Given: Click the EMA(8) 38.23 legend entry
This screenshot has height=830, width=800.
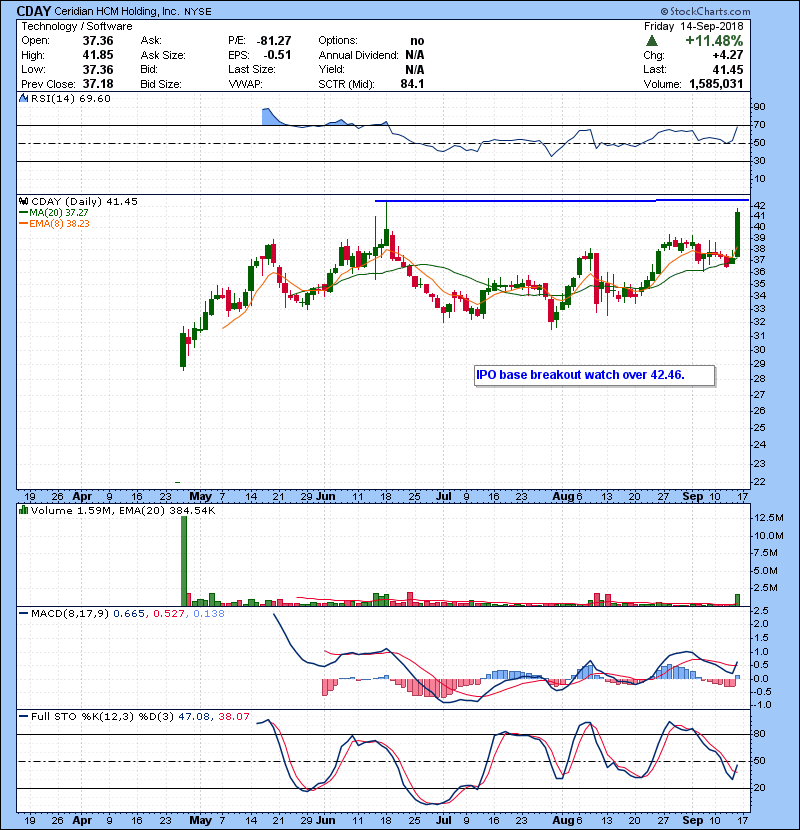Looking at the screenshot, I should click(55, 223).
